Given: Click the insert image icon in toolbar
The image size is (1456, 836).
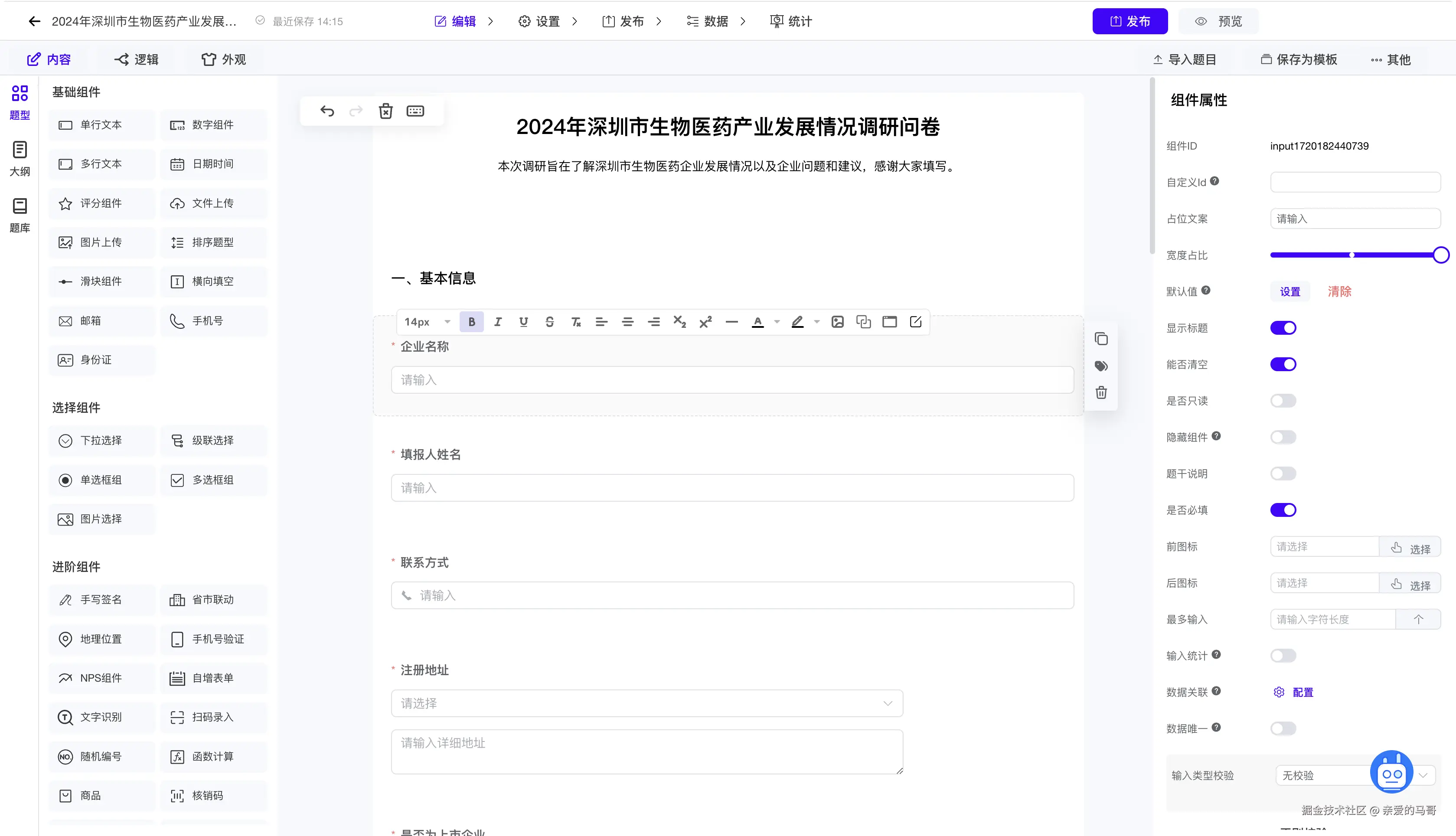Looking at the screenshot, I should (x=838, y=322).
